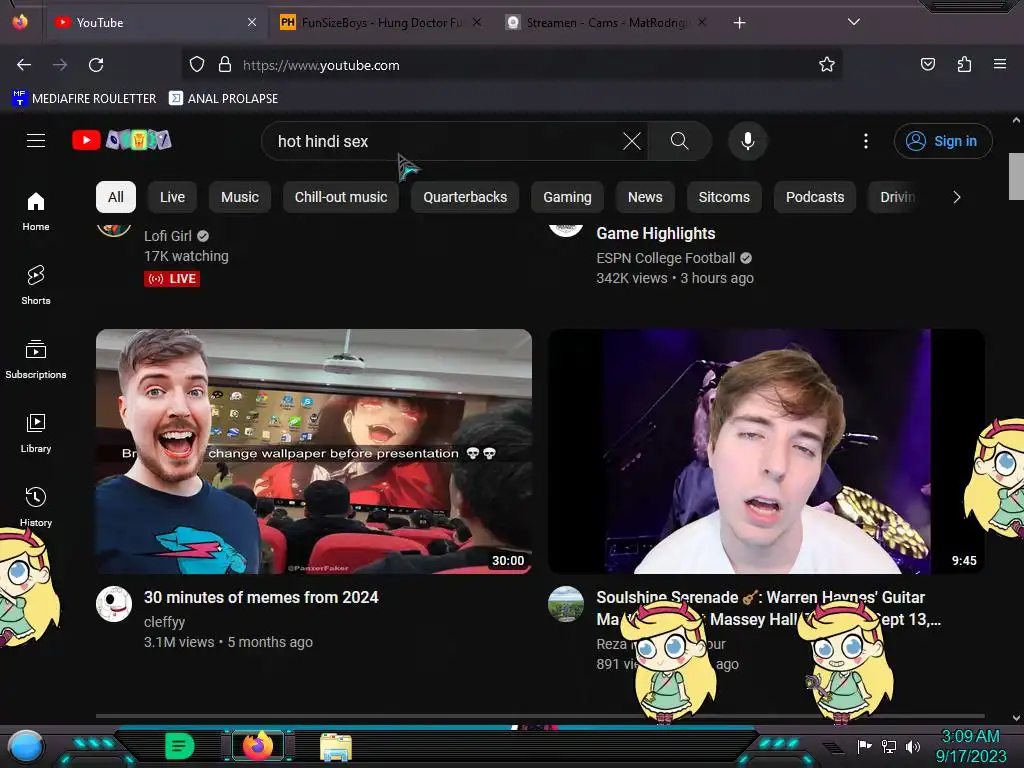1024x768 pixels.
Task: Open the cleffyy channel name
Action: (165, 622)
